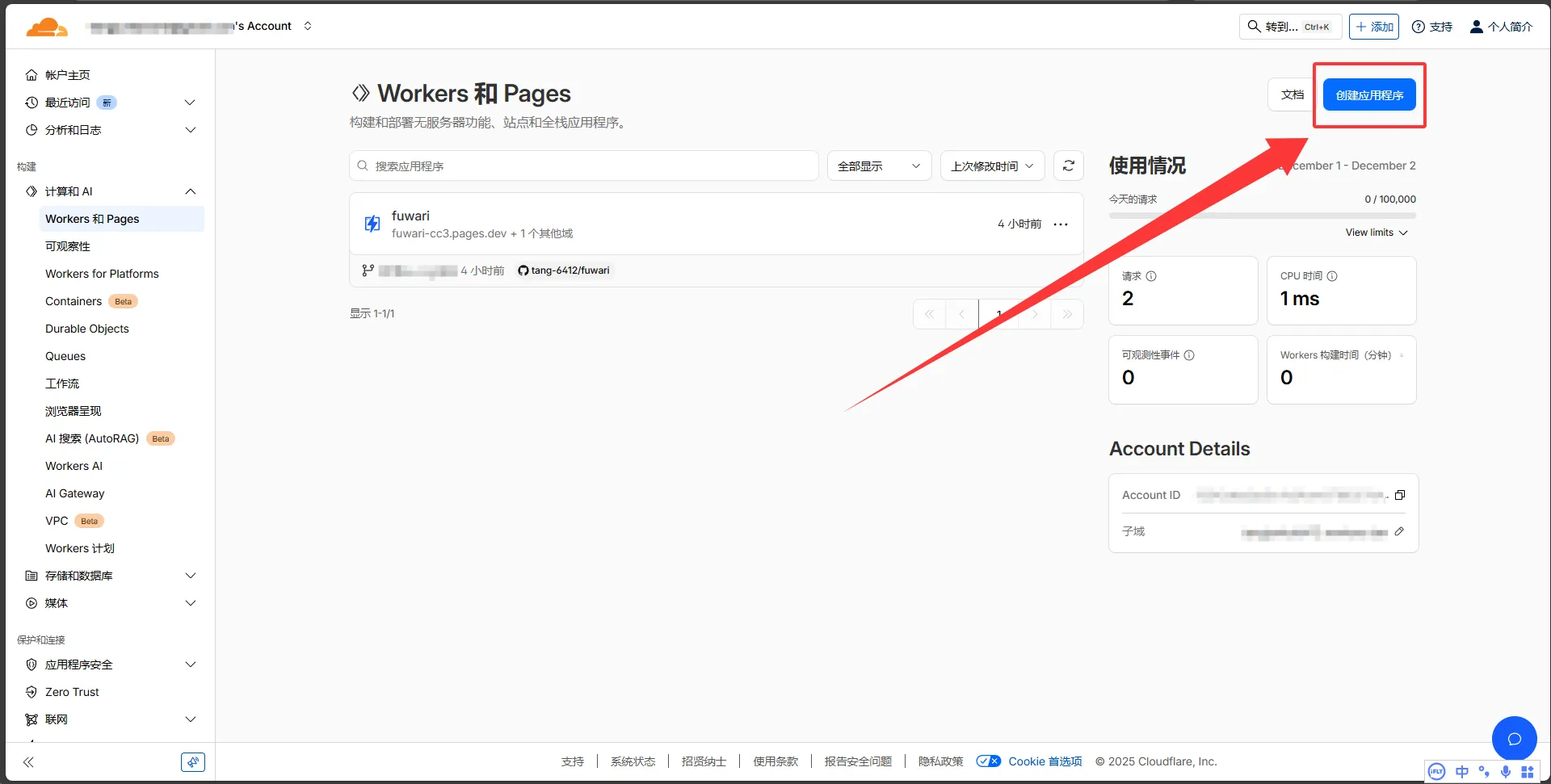Expand the 最近访问 section
This screenshot has height=784, width=1551.
click(191, 103)
